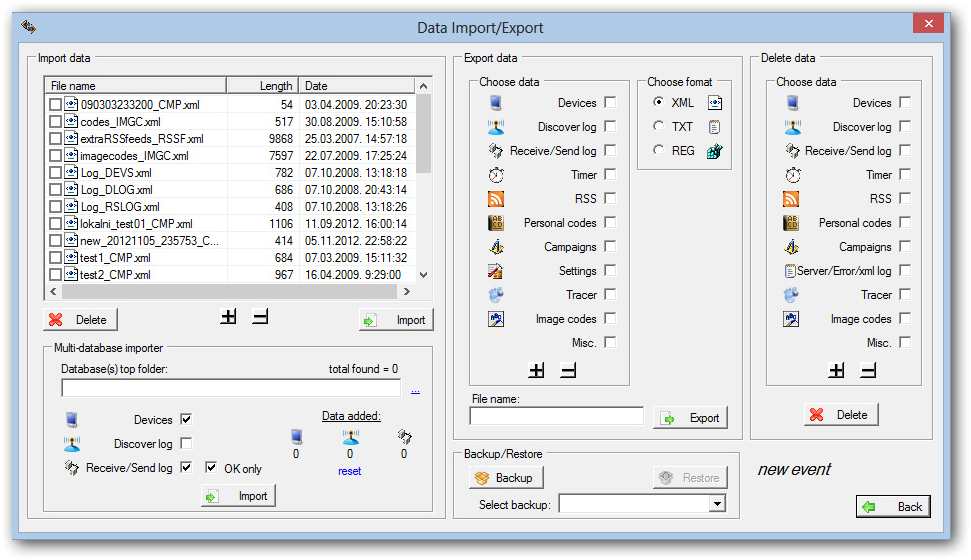Click the Image codes icon in Export data
This screenshot has width=971, height=560.
[495, 319]
